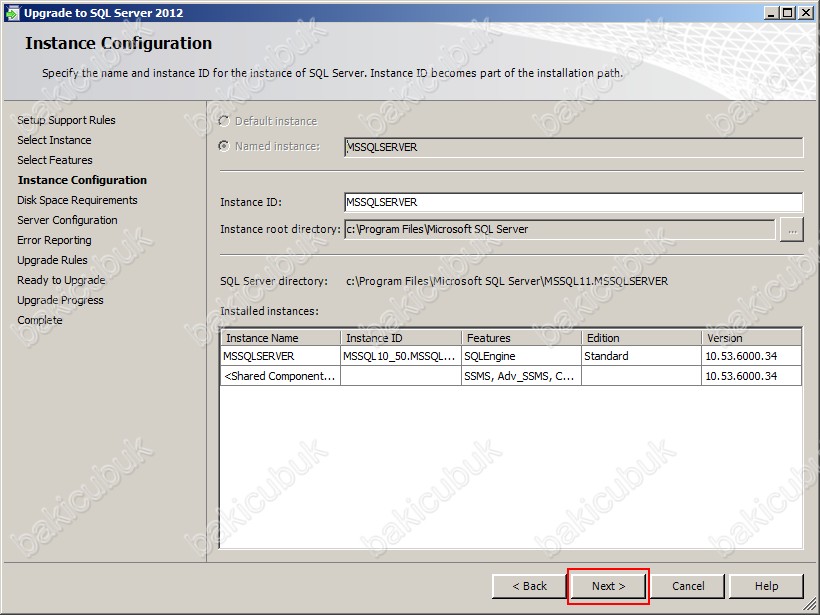Click the Instance Name column header
Viewport: 820px width, 615px height.
[281, 338]
